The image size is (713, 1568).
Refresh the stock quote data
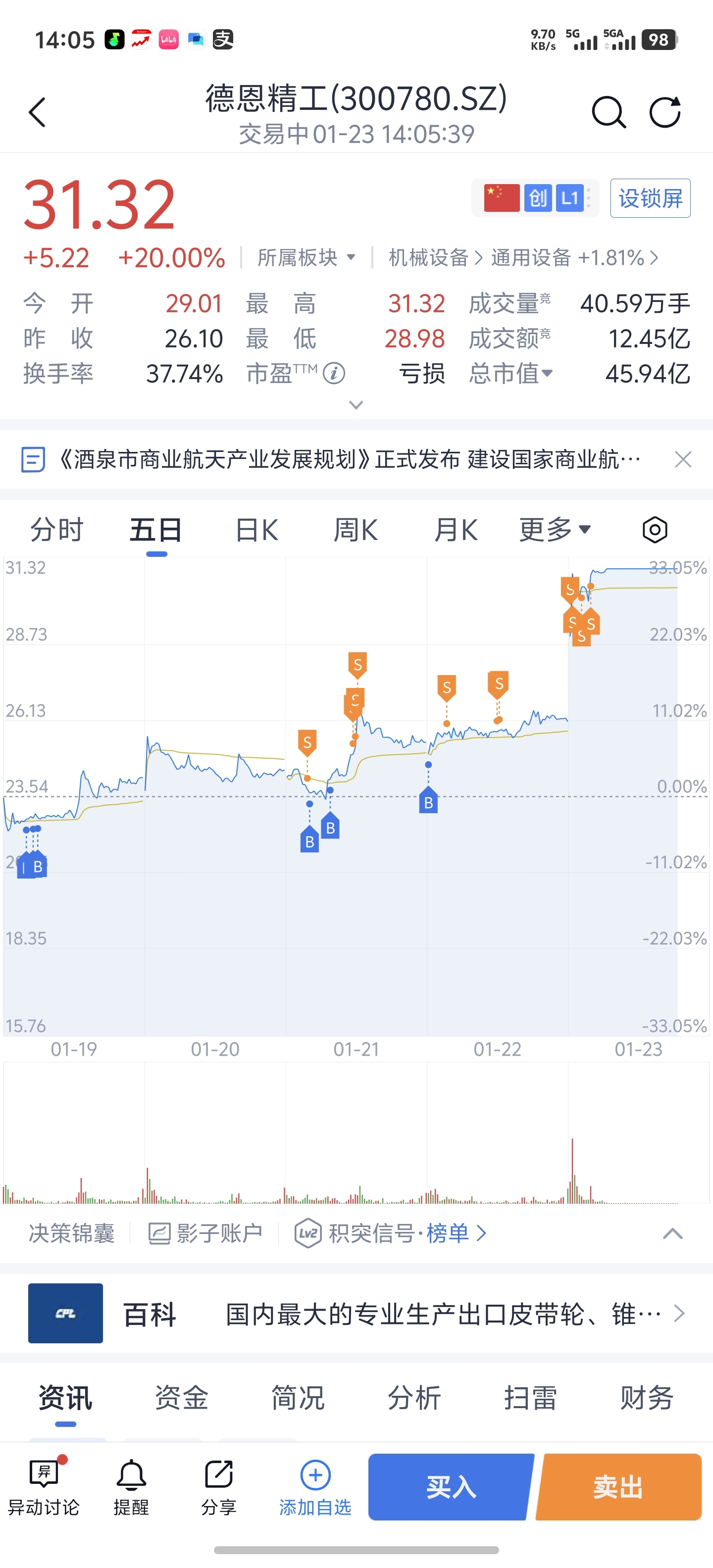pyautogui.click(x=664, y=113)
